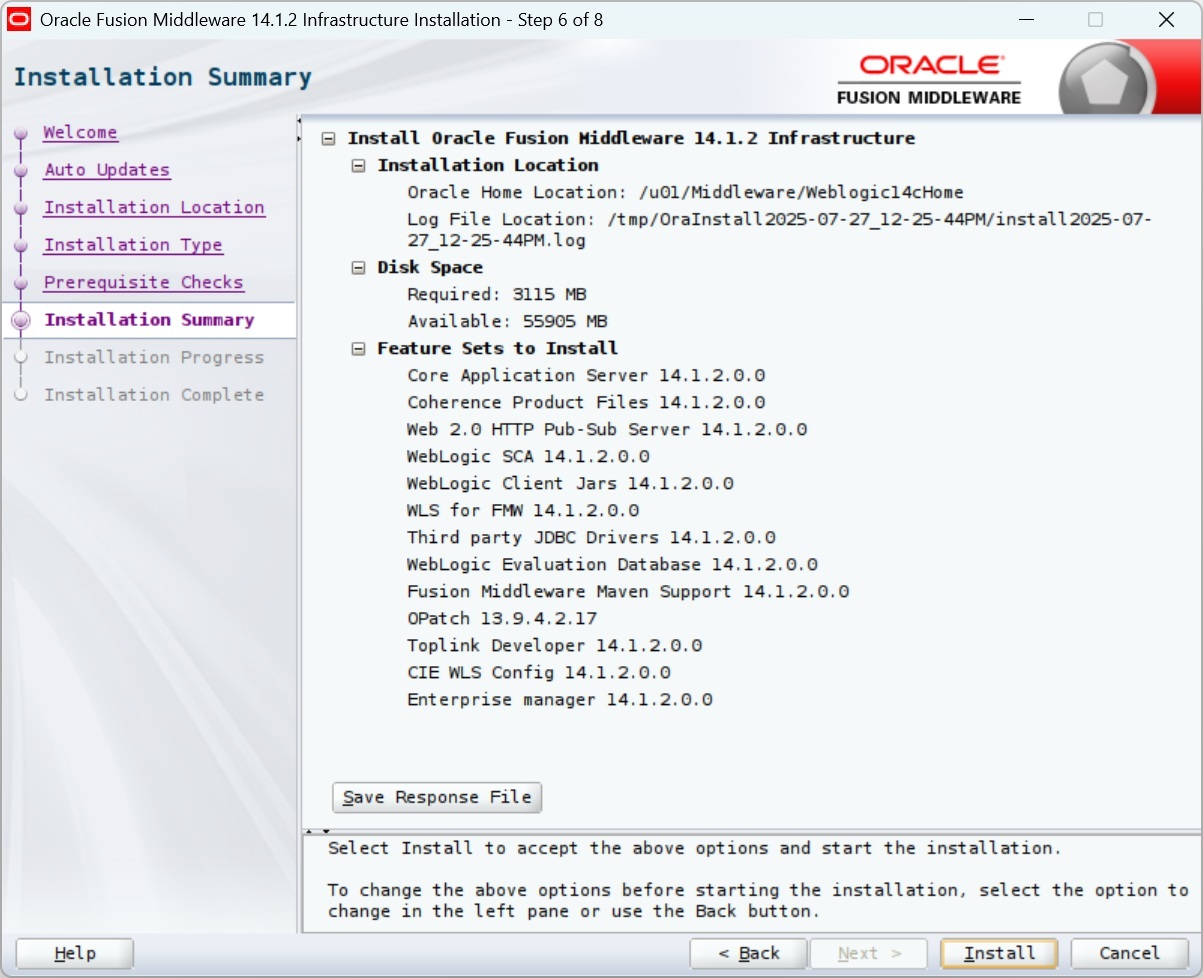Select Web 2.0 HTTP Pub-Sub Server row

[607, 430]
